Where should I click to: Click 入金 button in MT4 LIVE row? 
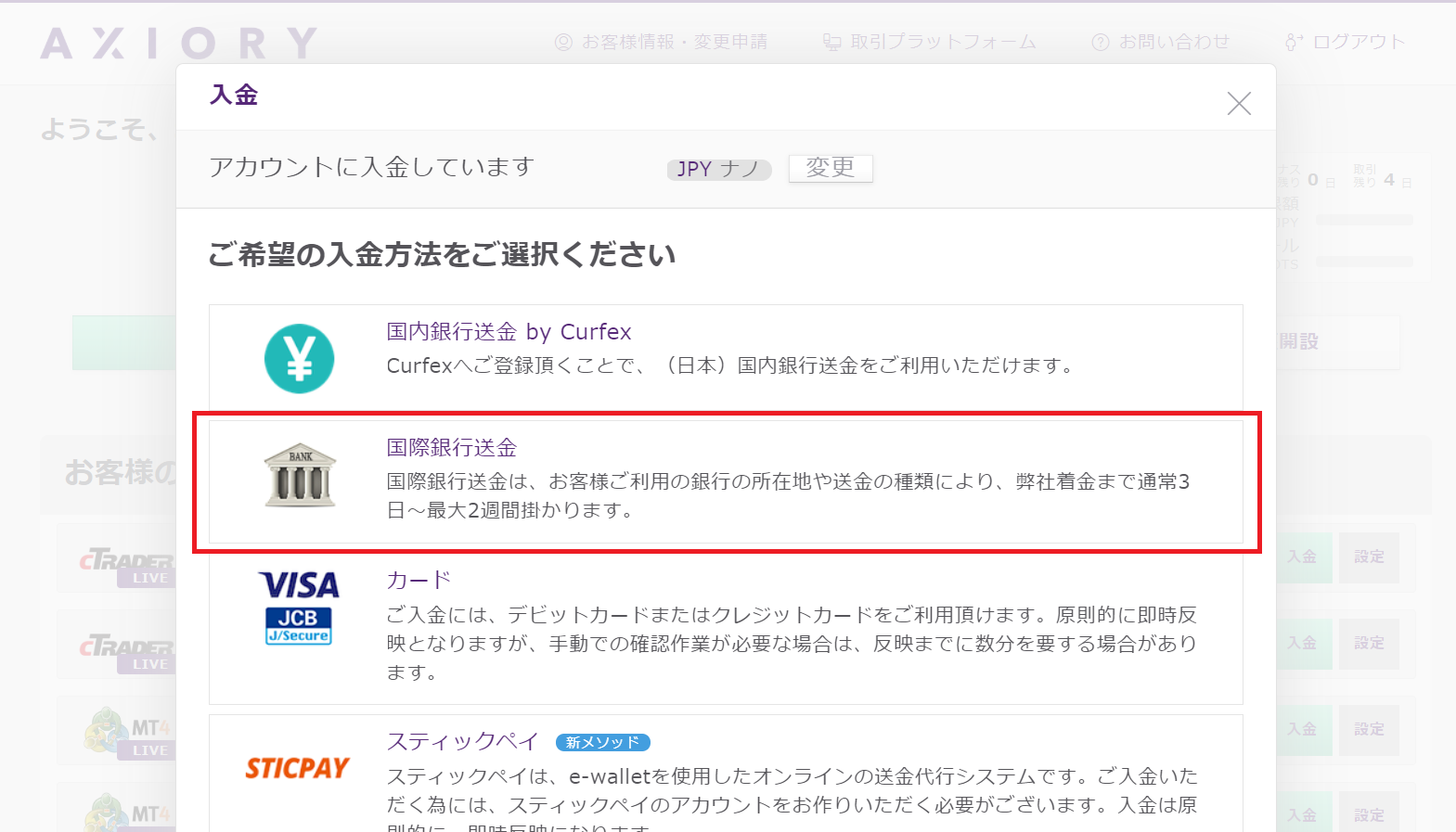click(1302, 729)
